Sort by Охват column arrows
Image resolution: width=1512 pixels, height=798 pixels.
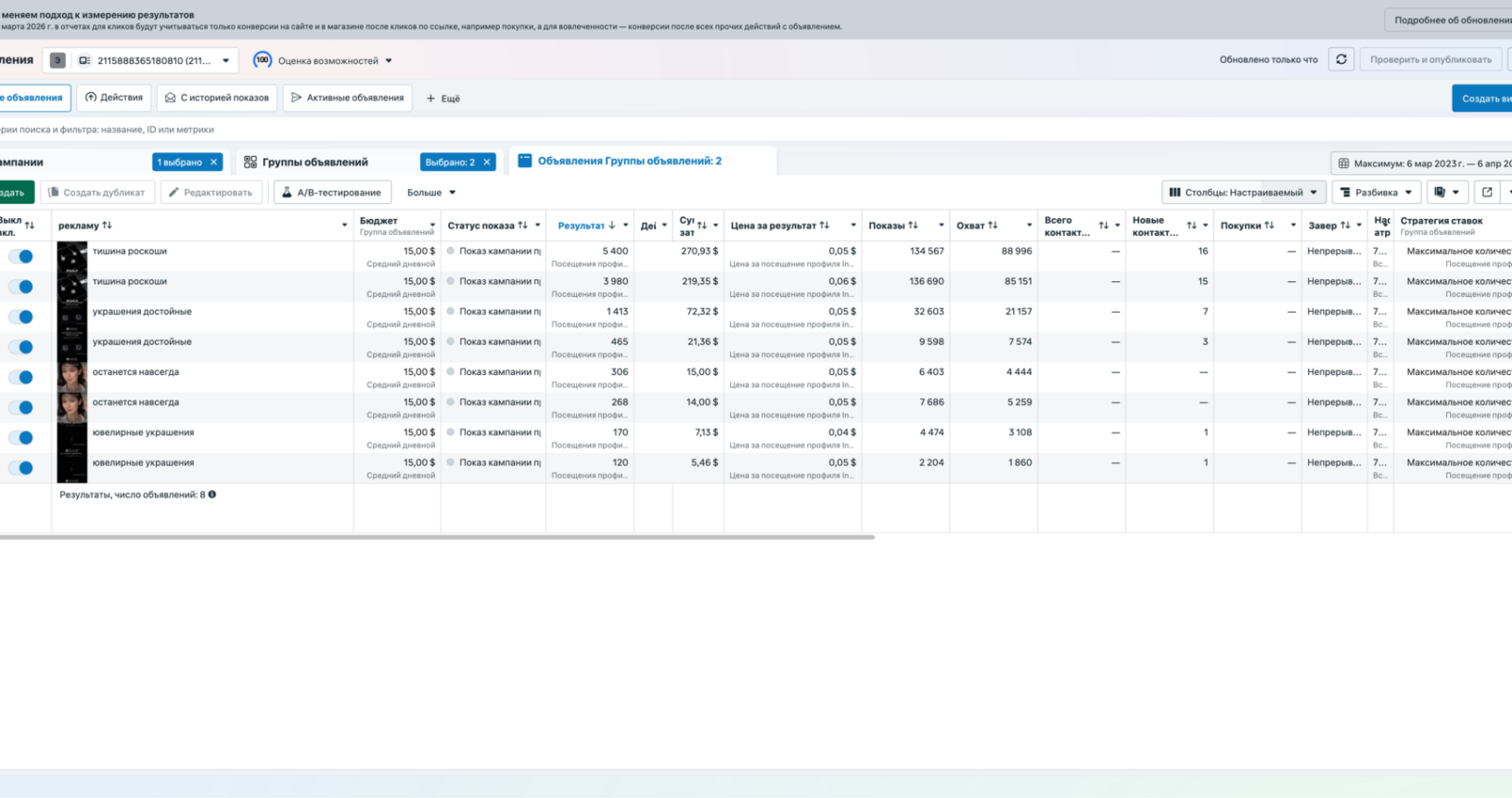point(993,225)
